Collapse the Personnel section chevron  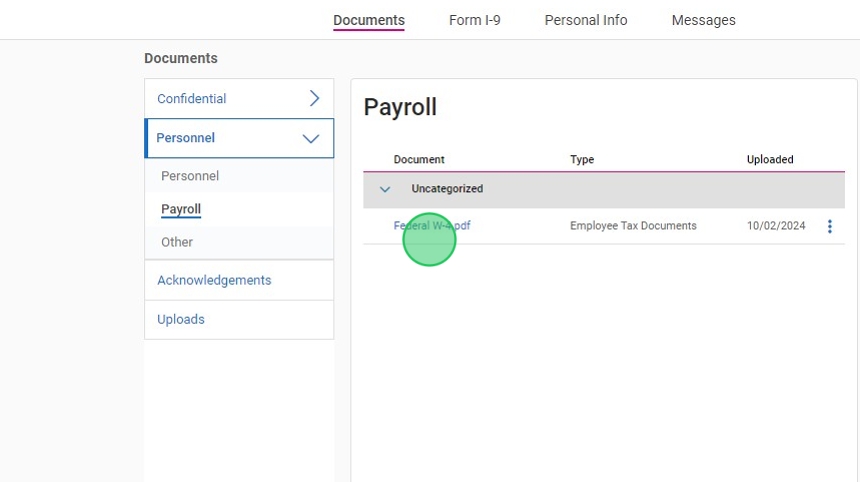click(x=311, y=138)
